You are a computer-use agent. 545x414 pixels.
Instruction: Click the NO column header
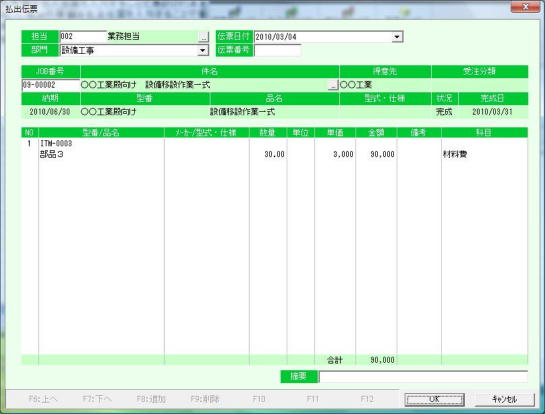point(30,132)
